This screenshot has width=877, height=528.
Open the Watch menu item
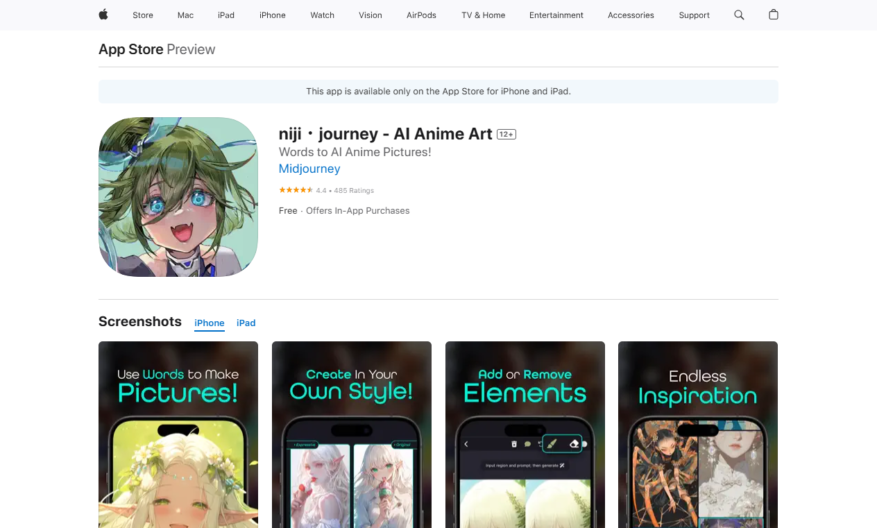coord(322,15)
